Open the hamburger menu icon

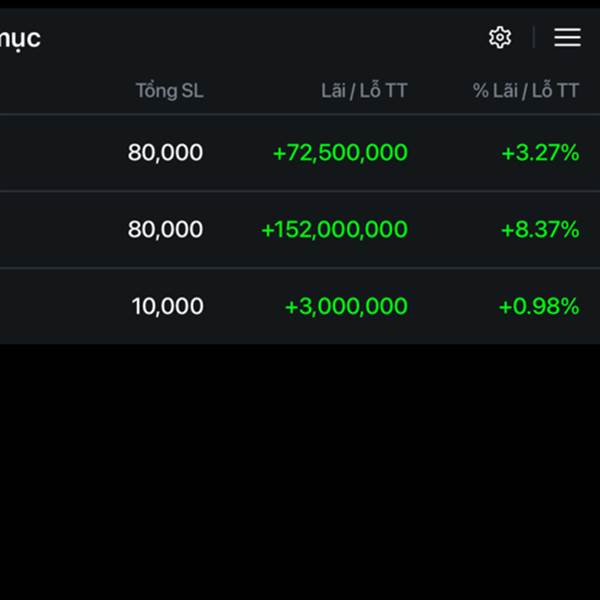click(x=567, y=38)
